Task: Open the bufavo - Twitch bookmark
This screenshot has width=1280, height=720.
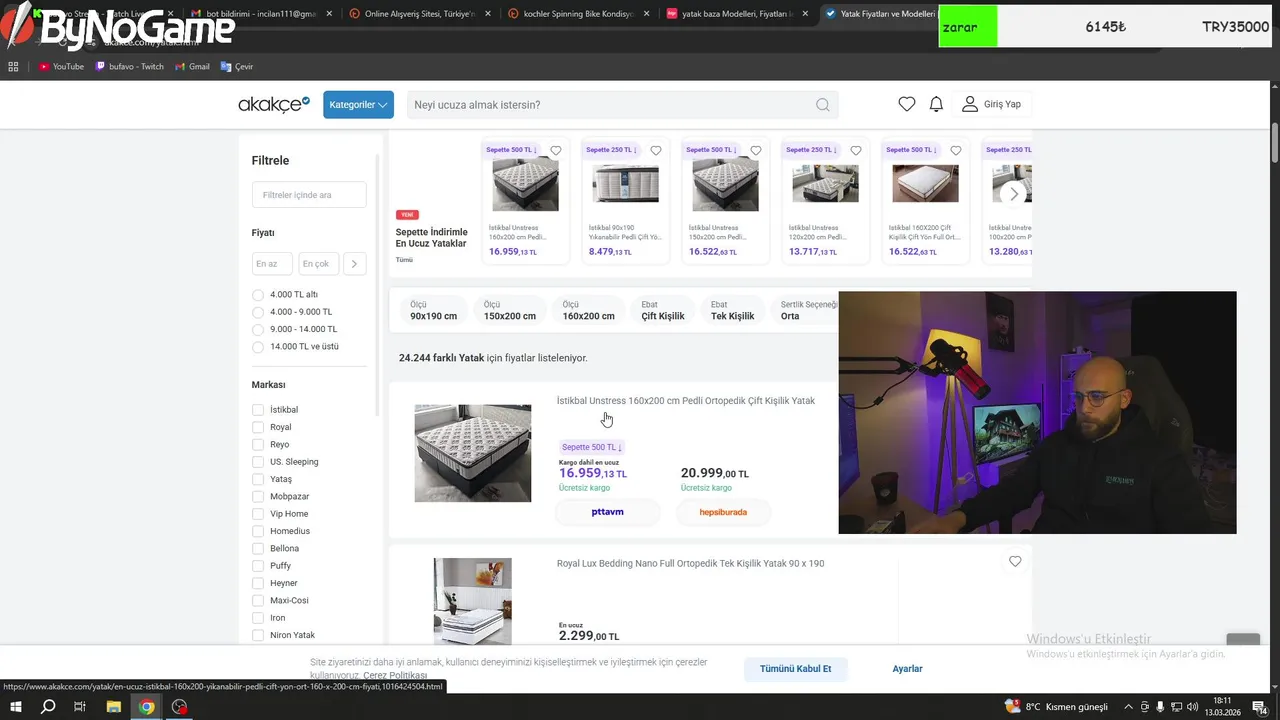Action: pyautogui.click(x=129, y=67)
